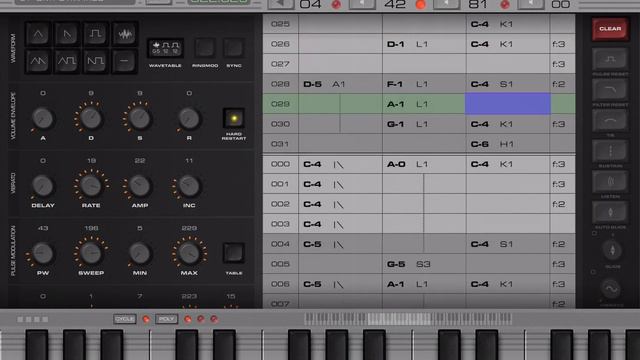Click the left arrow button before 81

tap(447, 4)
